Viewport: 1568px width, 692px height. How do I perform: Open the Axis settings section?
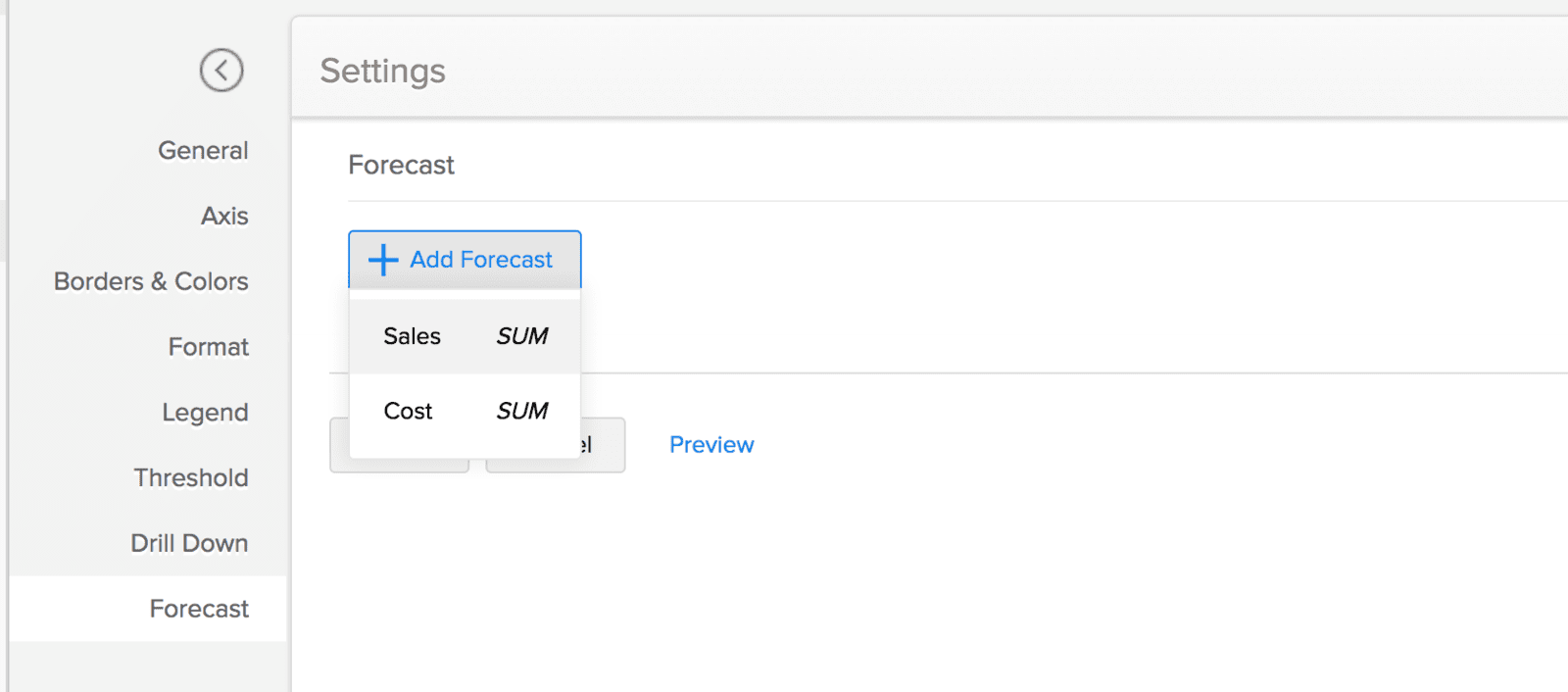224,216
